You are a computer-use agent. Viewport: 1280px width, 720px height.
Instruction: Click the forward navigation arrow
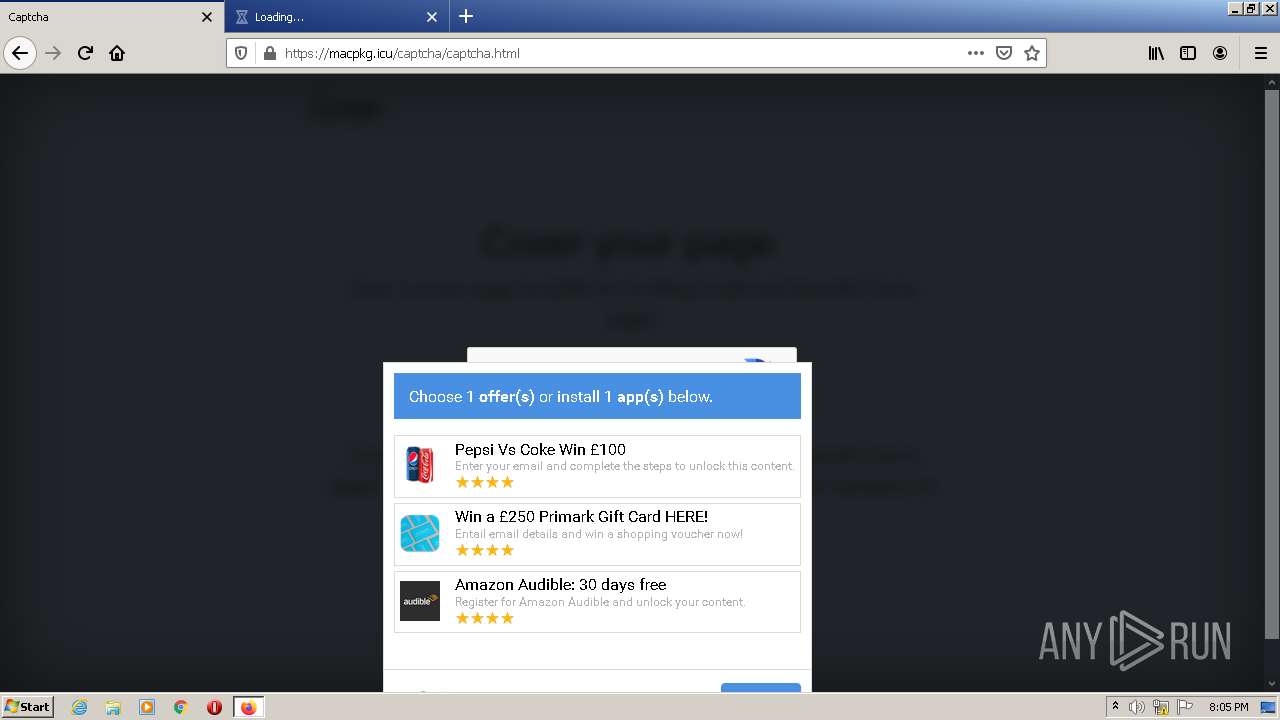53,53
